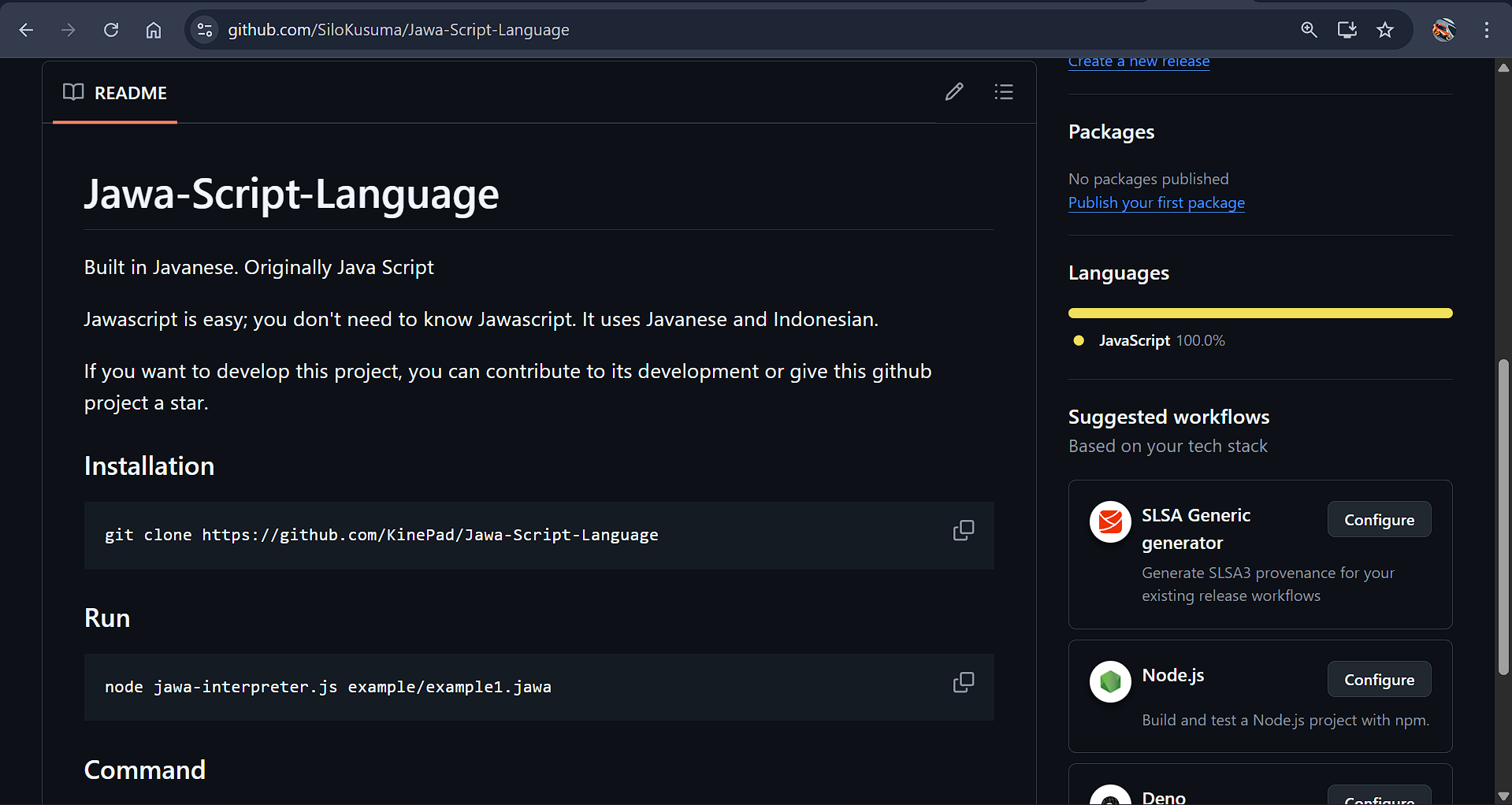Select the README tab

pyautogui.click(x=115, y=93)
